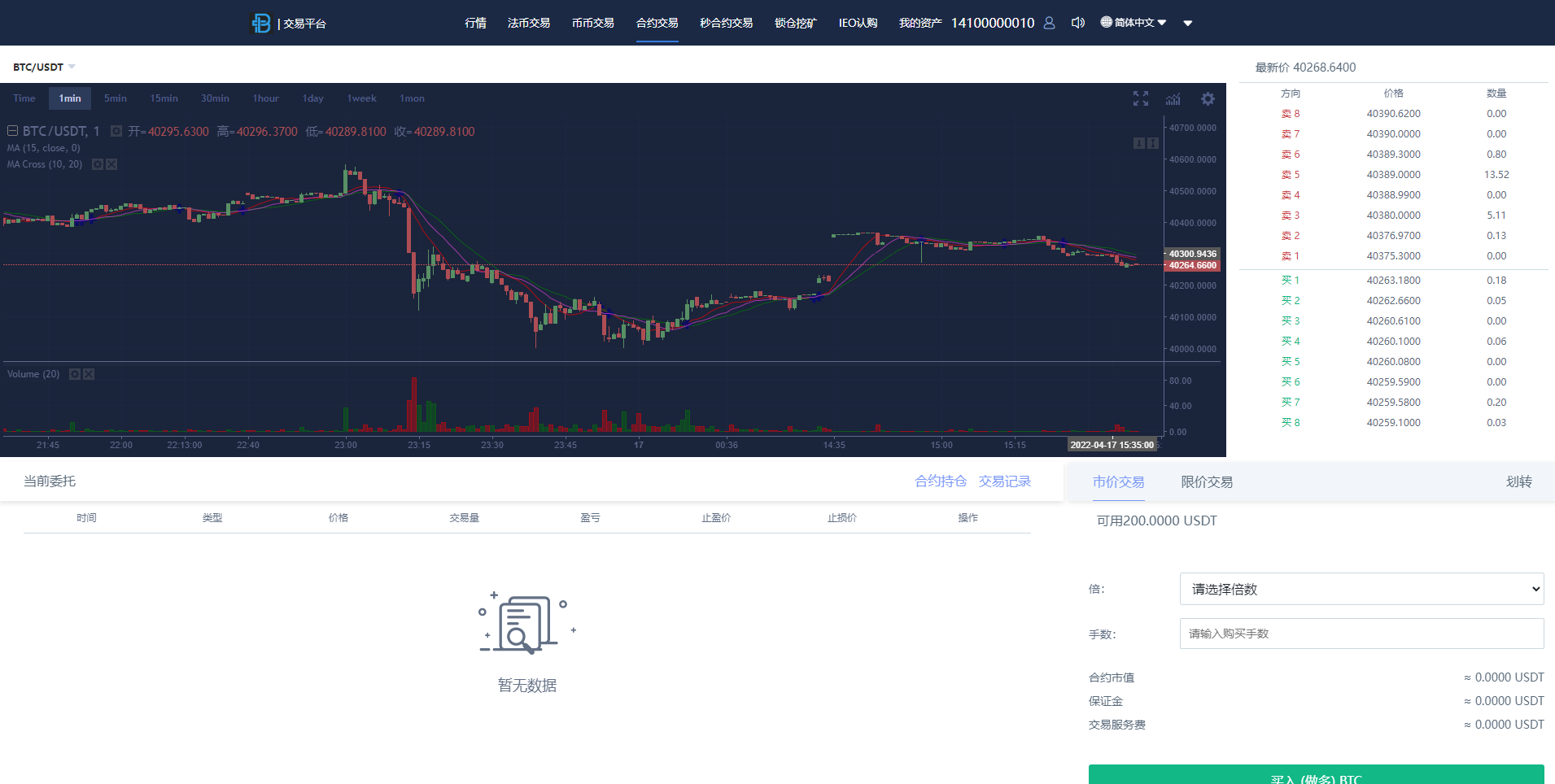Open the 简体中文 language dropdown
This screenshot has width=1555, height=784.
click(1133, 23)
